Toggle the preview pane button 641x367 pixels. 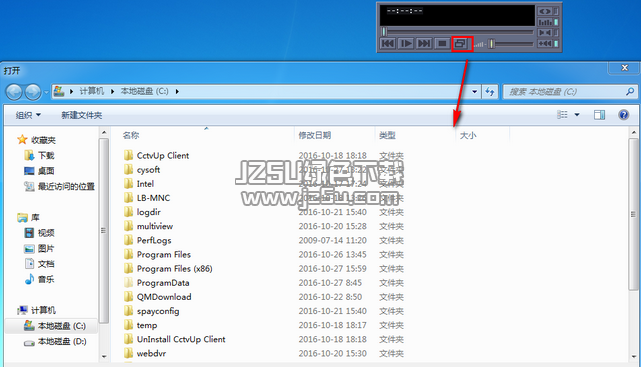pos(599,115)
